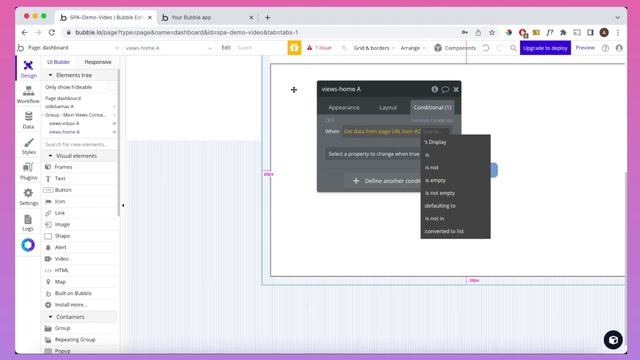
Task: Toggle Only show hideable checkbox
Action: coord(111,87)
